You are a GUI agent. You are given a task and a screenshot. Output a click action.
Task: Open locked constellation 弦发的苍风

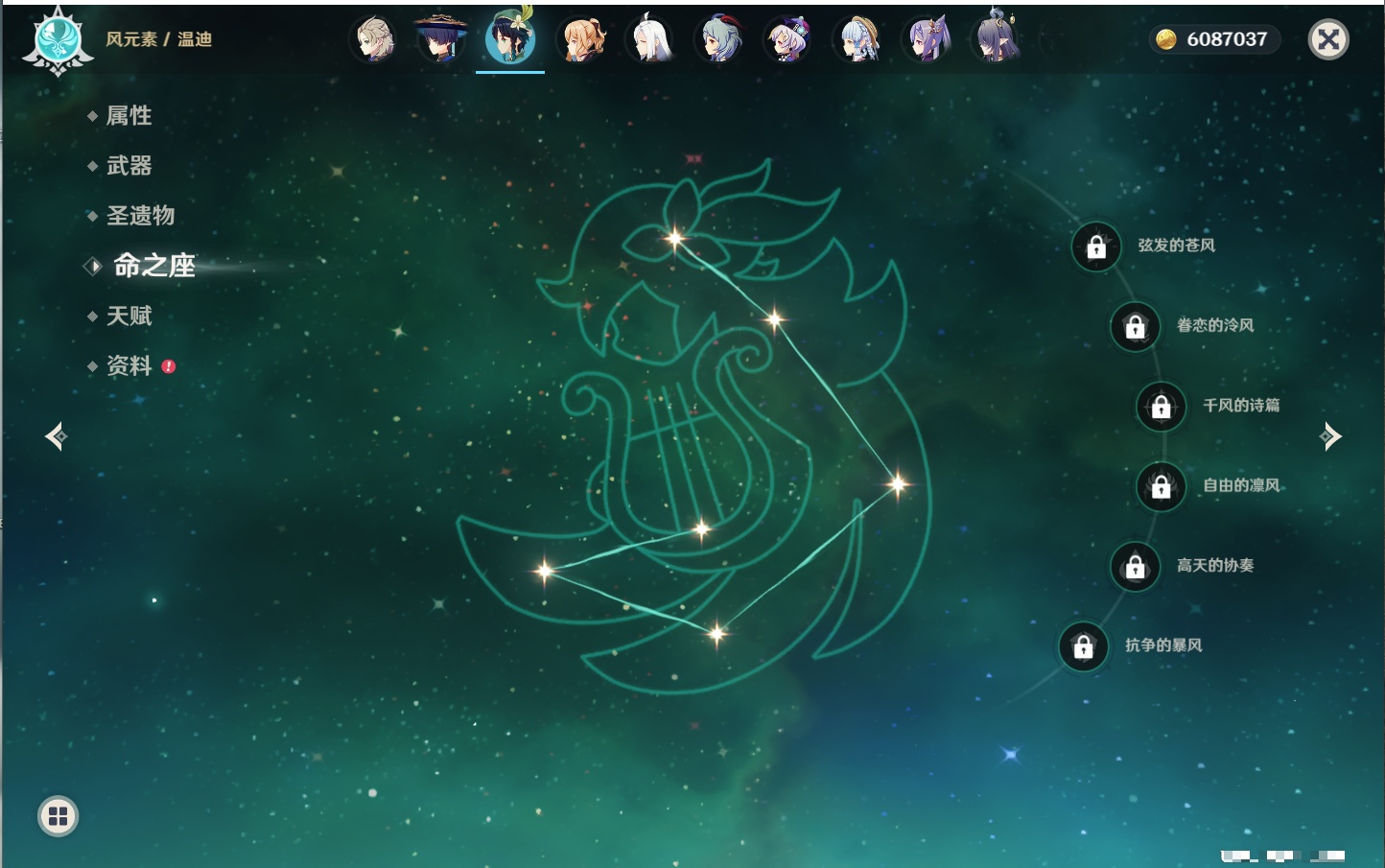tap(1096, 247)
